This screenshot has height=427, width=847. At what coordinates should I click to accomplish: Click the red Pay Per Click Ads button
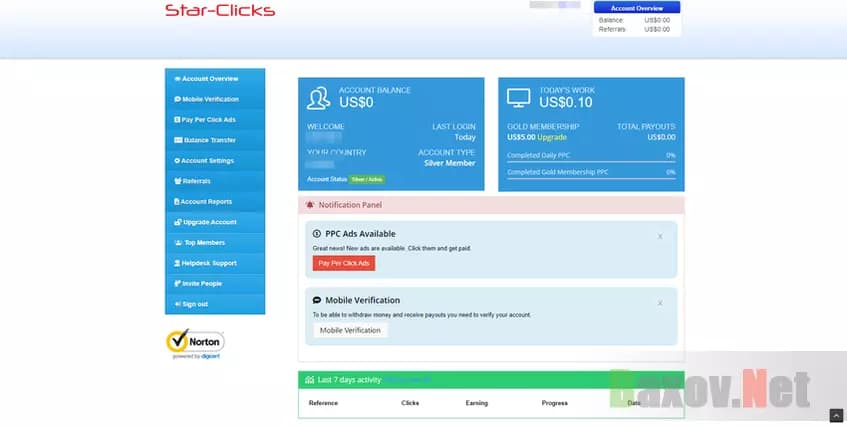tap(344, 263)
